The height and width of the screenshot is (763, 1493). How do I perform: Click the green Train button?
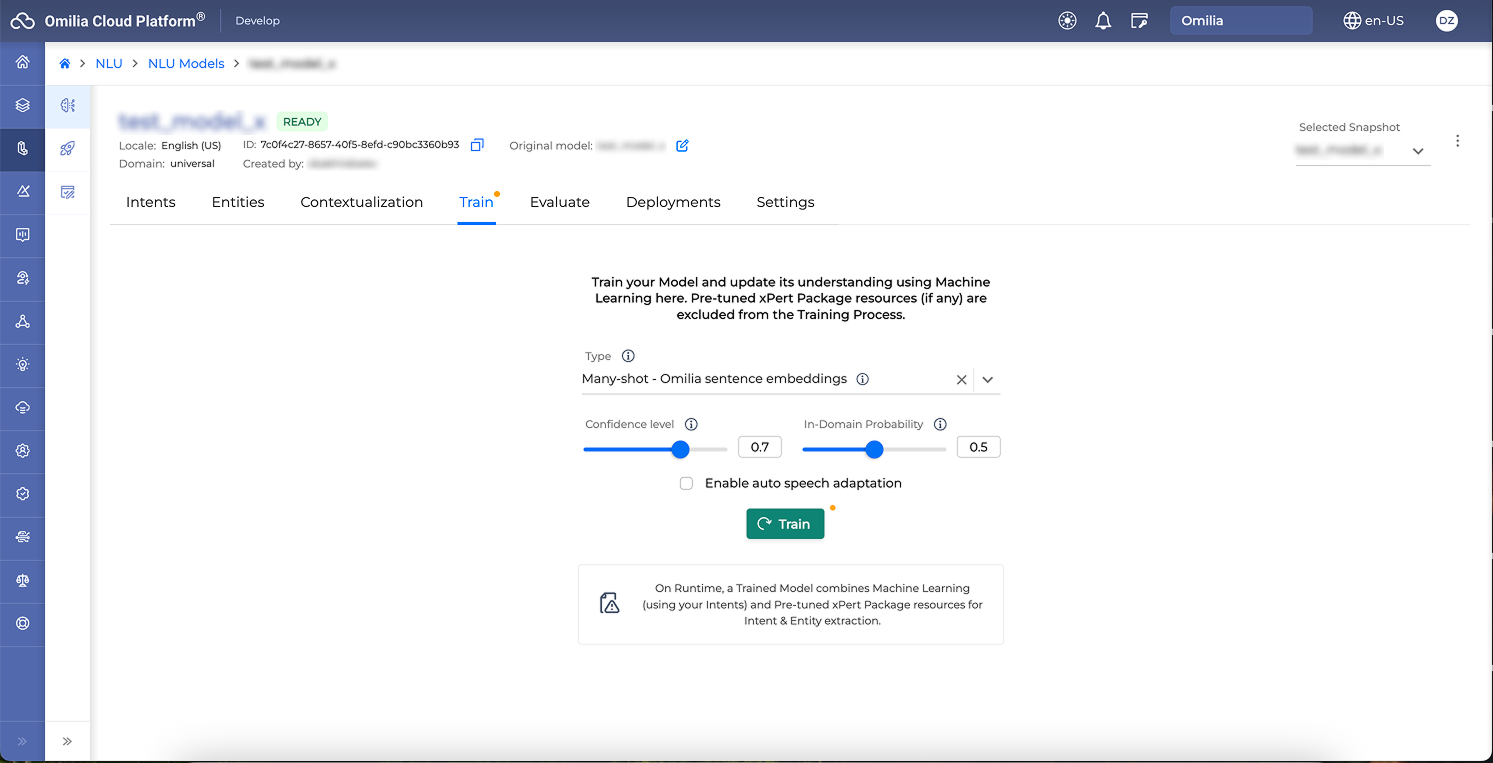pos(785,524)
